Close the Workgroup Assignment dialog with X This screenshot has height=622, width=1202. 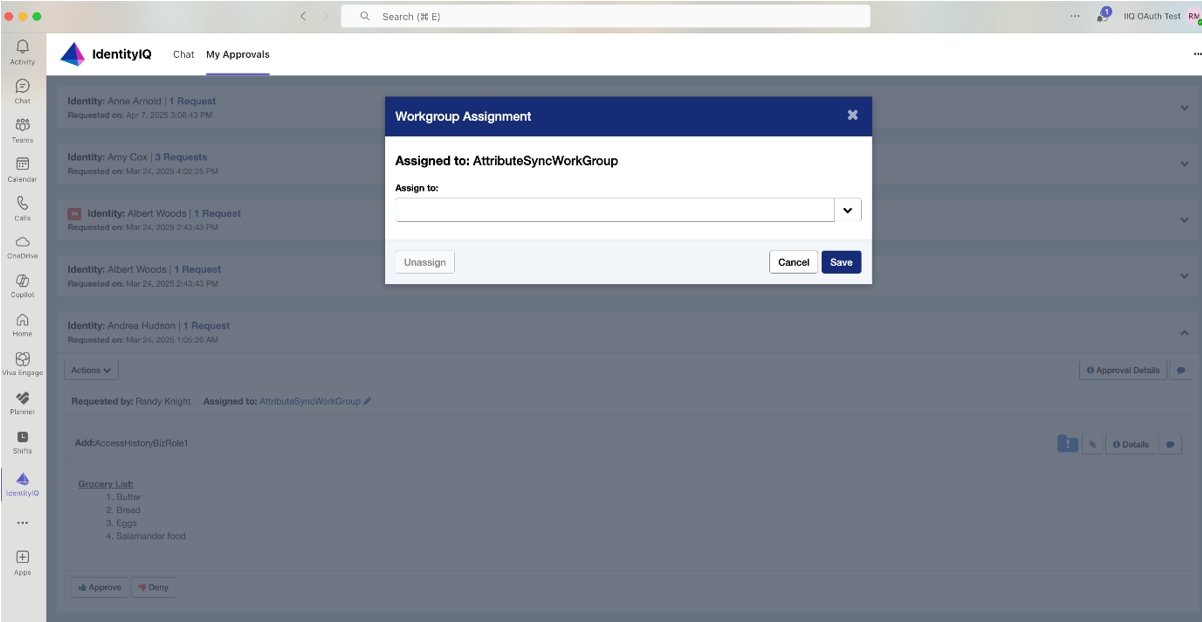[852, 115]
